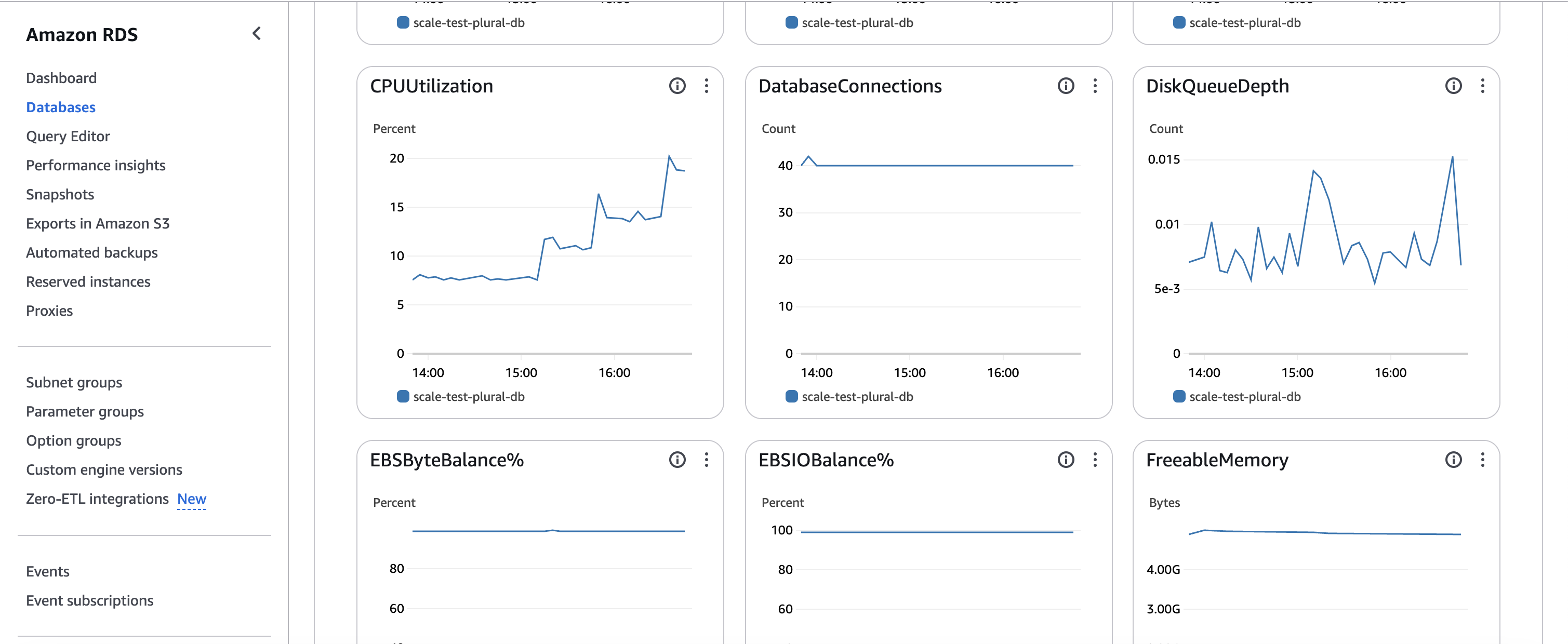Click the DiskQueueDepth chart title
1568x644 pixels.
[x=1217, y=86]
